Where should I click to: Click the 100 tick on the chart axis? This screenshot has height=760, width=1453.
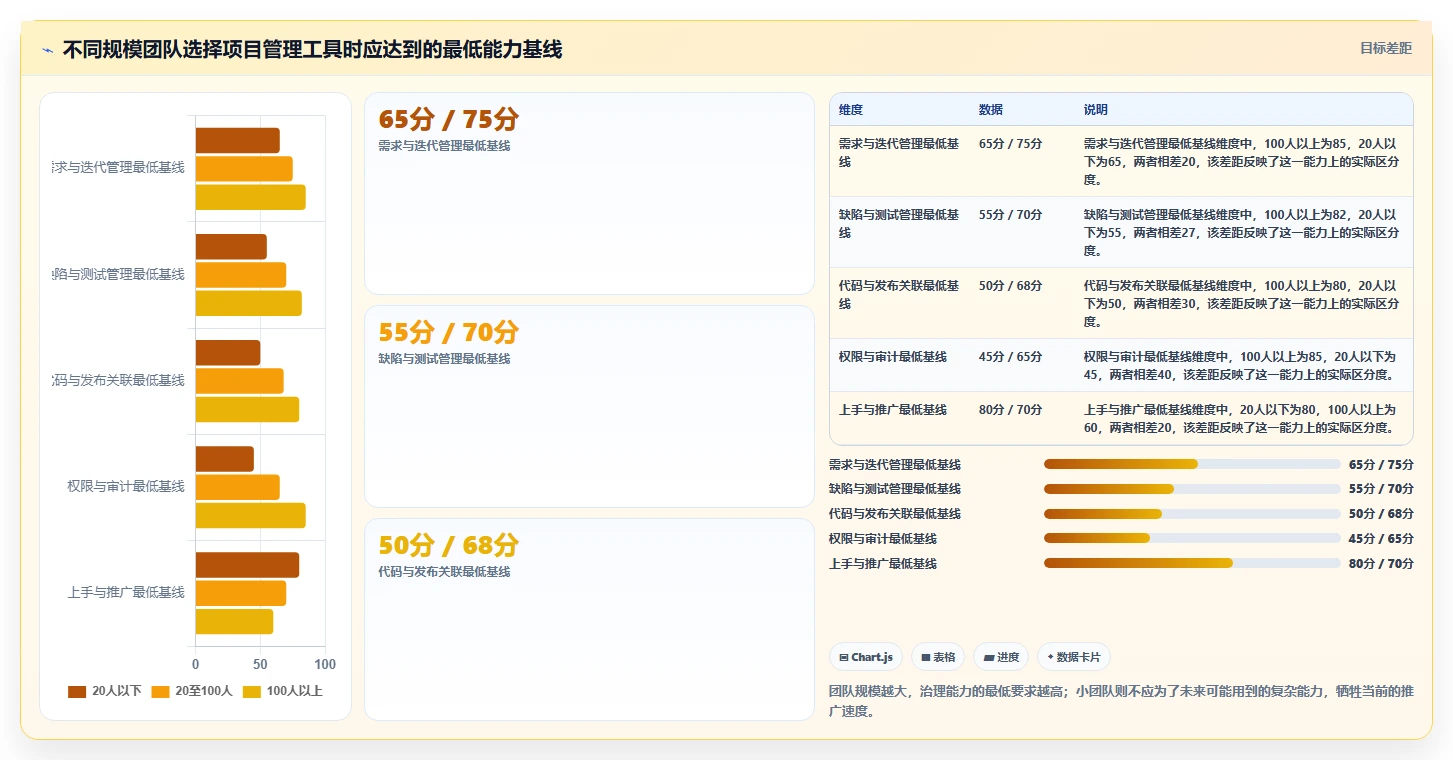point(325,664)
